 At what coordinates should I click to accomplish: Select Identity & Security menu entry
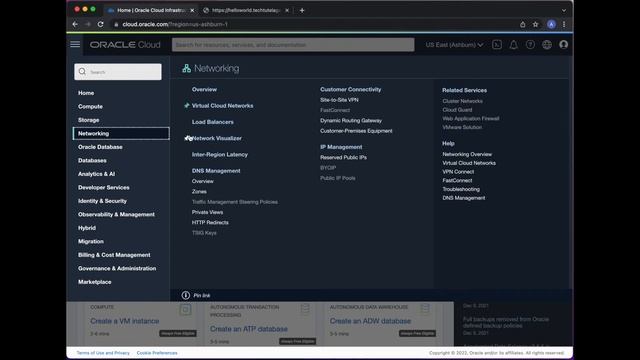tap(102, 201)
